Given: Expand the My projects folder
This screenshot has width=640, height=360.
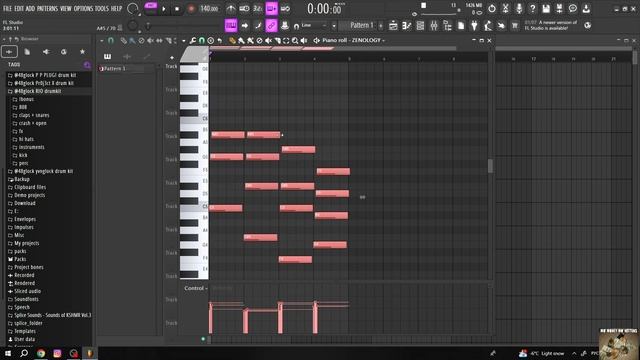Looking at the screenshot, I should pyautogui.click(x=27, y=243).
